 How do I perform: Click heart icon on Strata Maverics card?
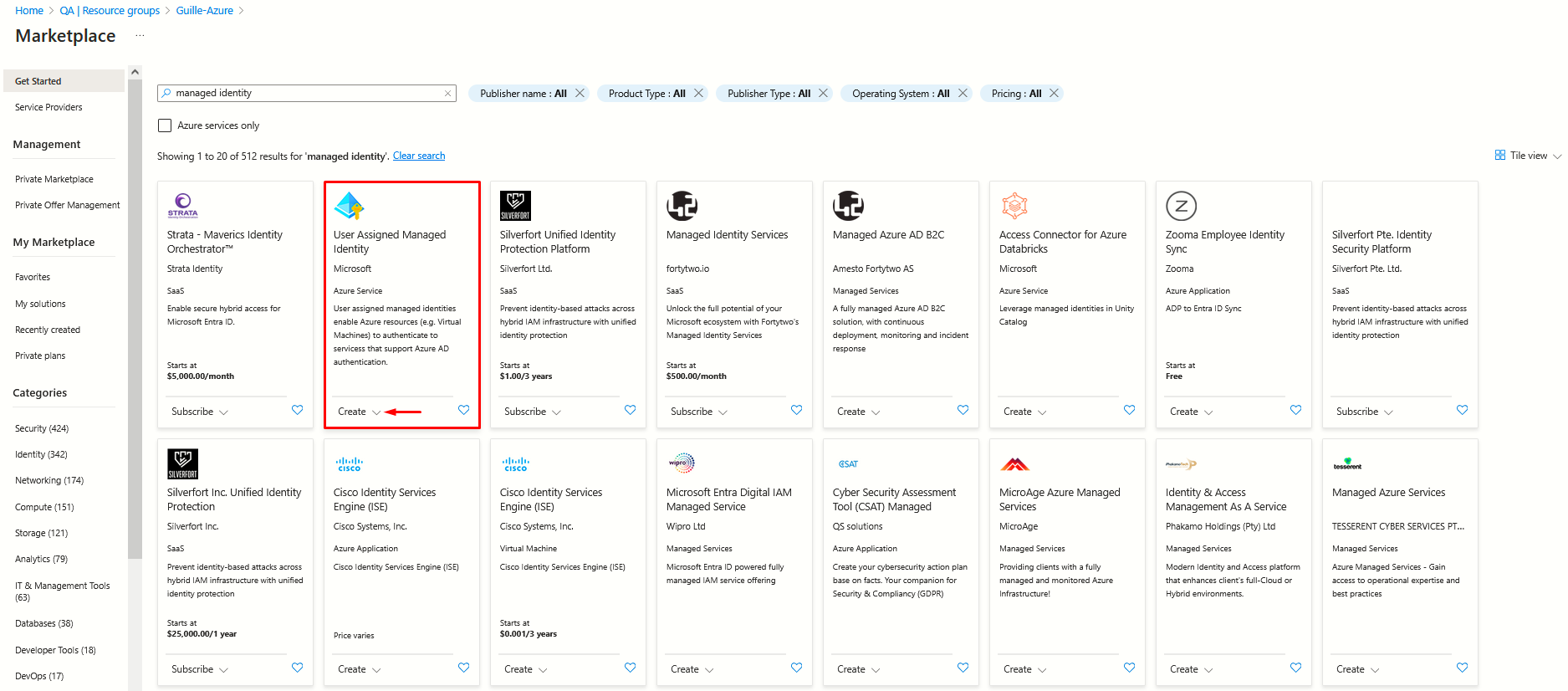pos(297,410)
